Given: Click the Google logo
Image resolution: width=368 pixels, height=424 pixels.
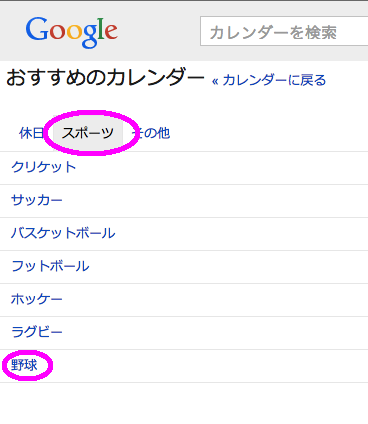Looking at the screenshot, I should pyautogui.click(x=72, y=31).
